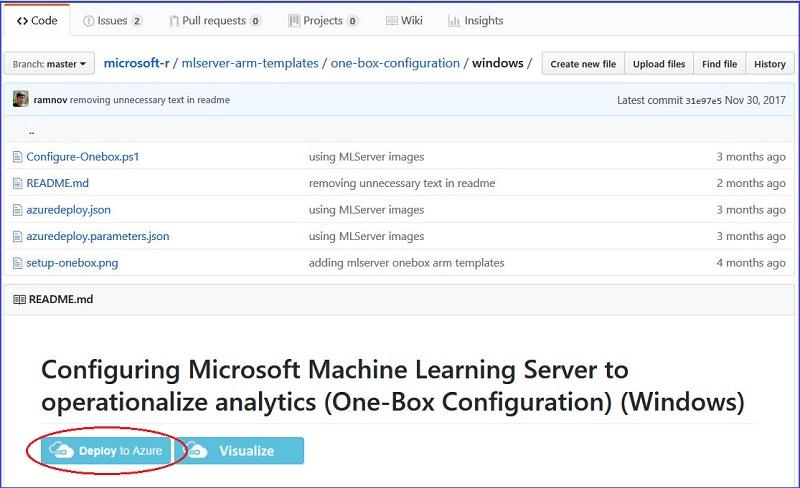Screen dimensions: 800x488
Task: Click the README.md book icon header
Action: pyautogui.click(x=19, y=300)
